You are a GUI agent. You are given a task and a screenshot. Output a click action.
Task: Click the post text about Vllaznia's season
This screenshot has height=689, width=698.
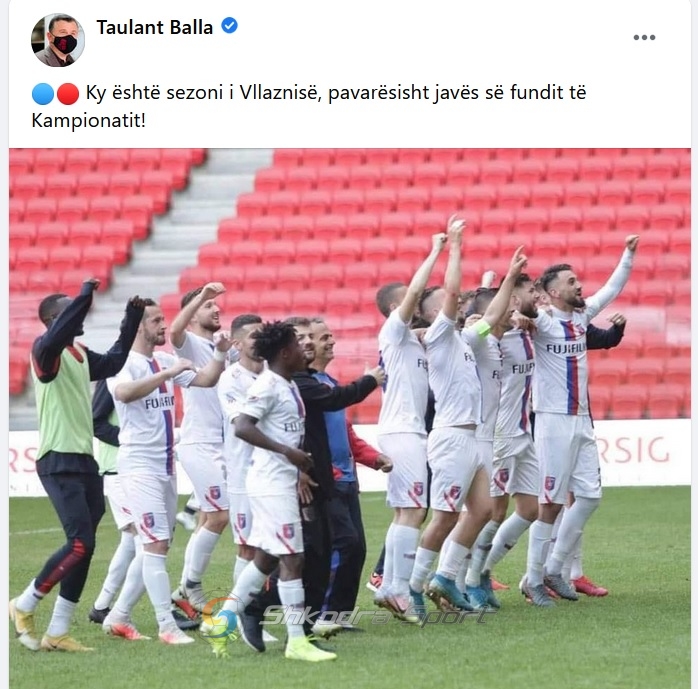309,106
